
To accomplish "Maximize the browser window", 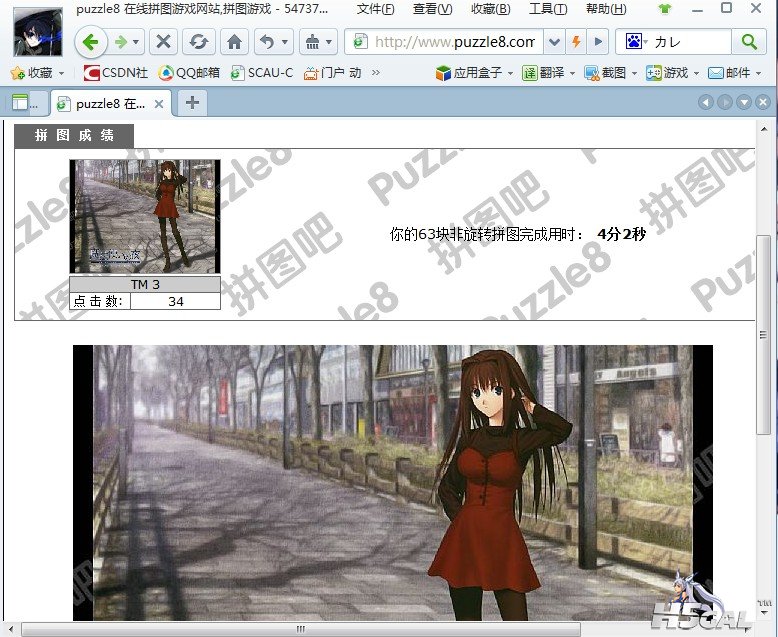I will coord(726,8).
